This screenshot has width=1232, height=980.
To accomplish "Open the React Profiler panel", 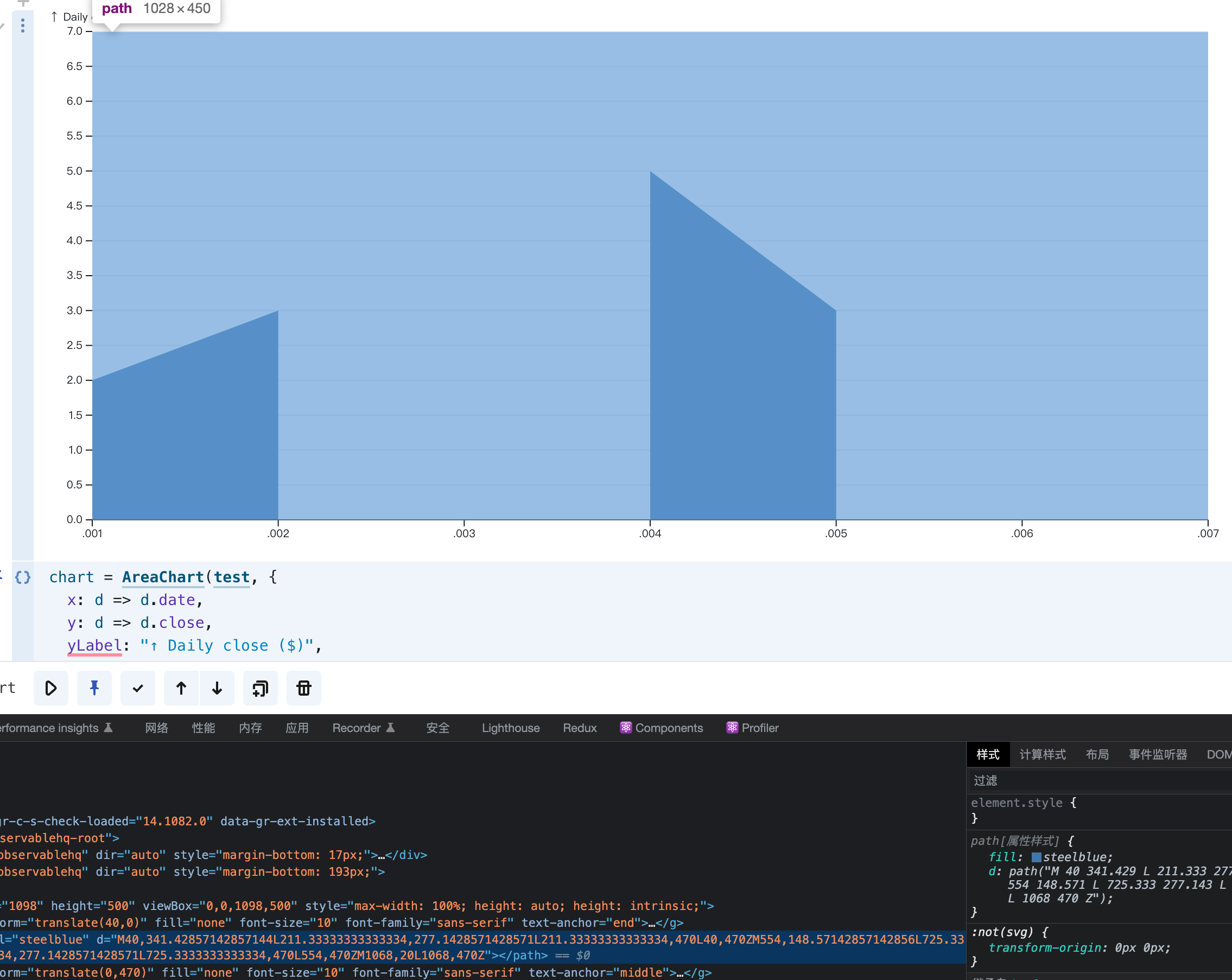I will 752,728.
